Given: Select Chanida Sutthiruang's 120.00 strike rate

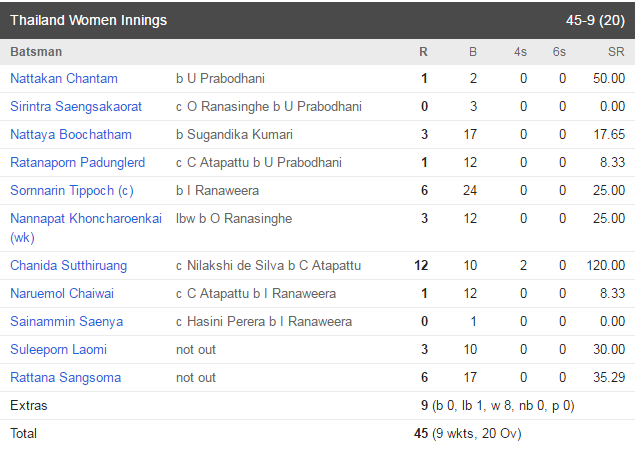Looking at the screenshot, I should [x=606, y=265].
